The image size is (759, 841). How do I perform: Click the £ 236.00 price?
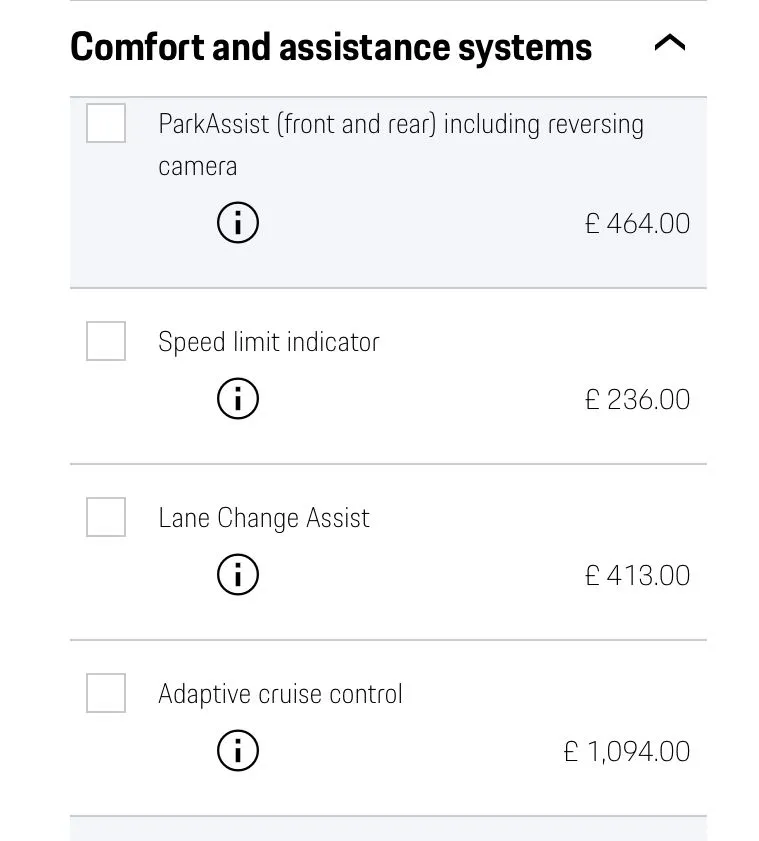coord(637,399)
